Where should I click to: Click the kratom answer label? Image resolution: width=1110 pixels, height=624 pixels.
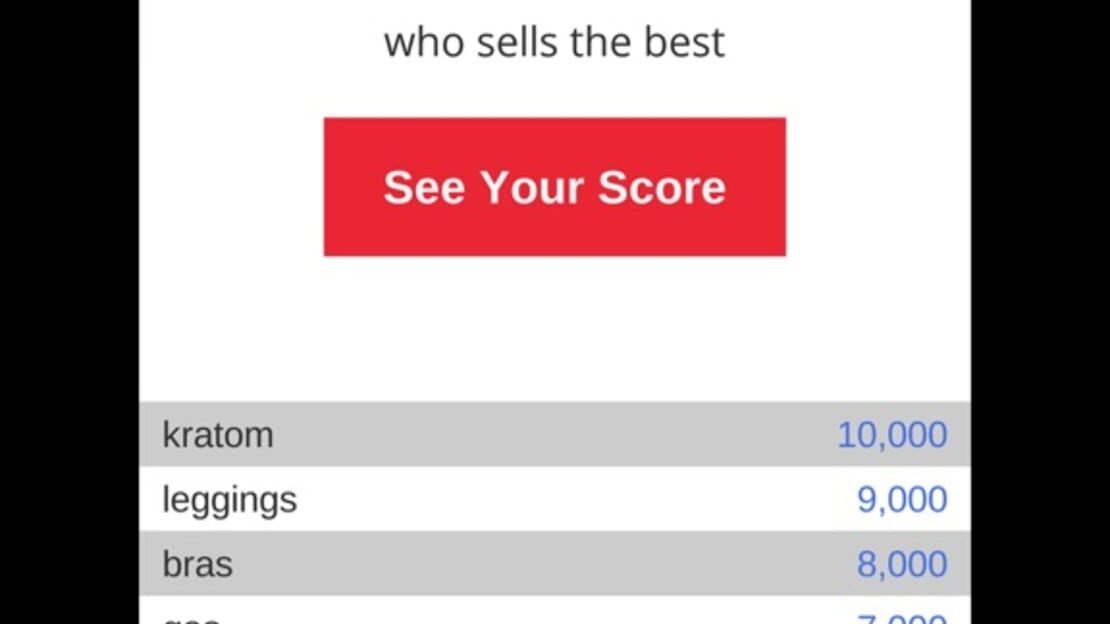[218, 434]
